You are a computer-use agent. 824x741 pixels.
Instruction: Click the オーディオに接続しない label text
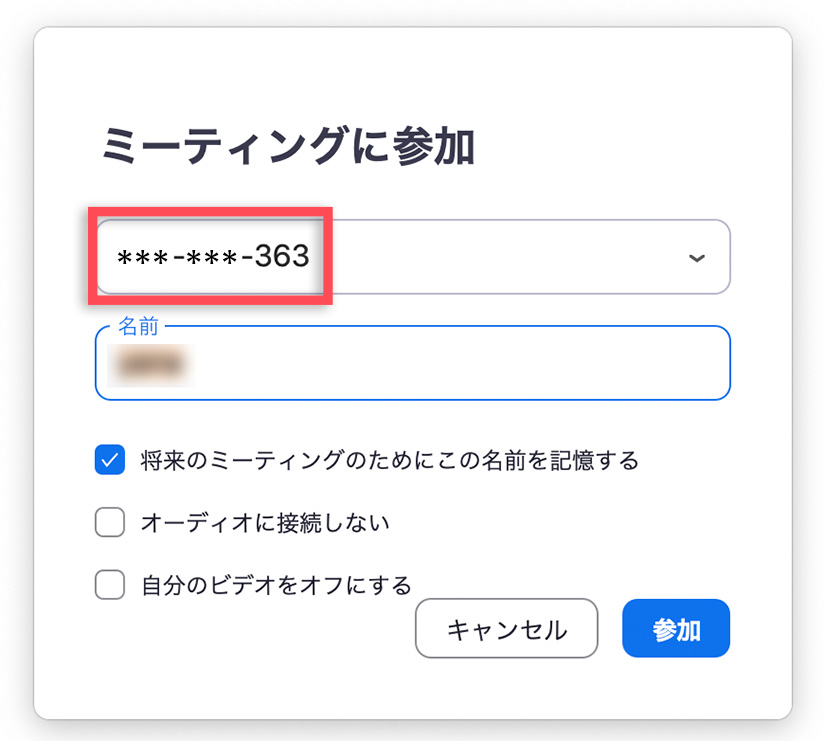tap(265, 522)
